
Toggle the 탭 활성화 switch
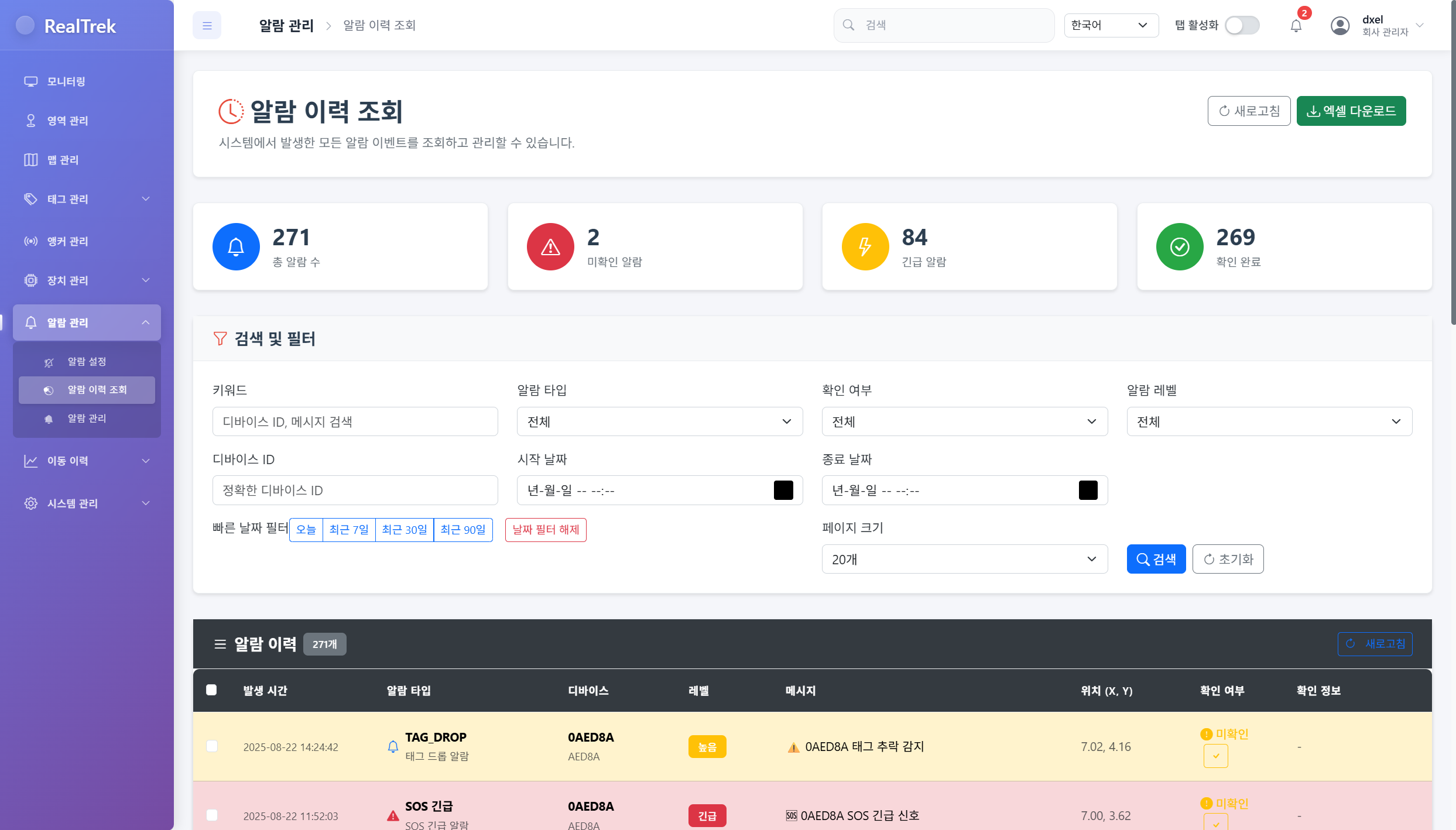pos(1242,25)
